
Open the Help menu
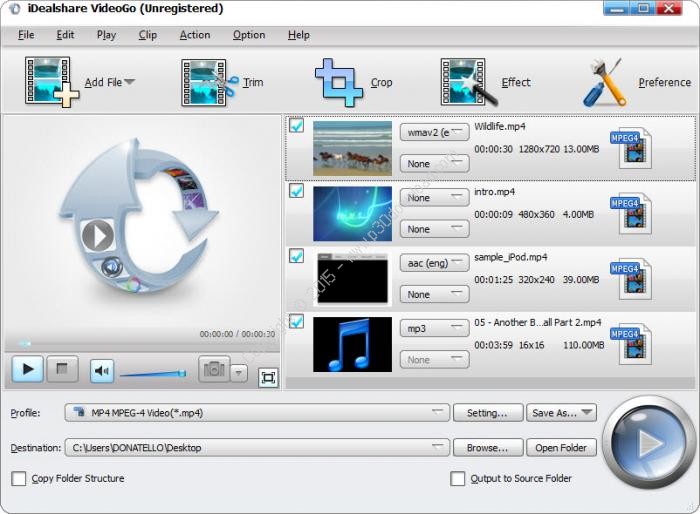299,35
